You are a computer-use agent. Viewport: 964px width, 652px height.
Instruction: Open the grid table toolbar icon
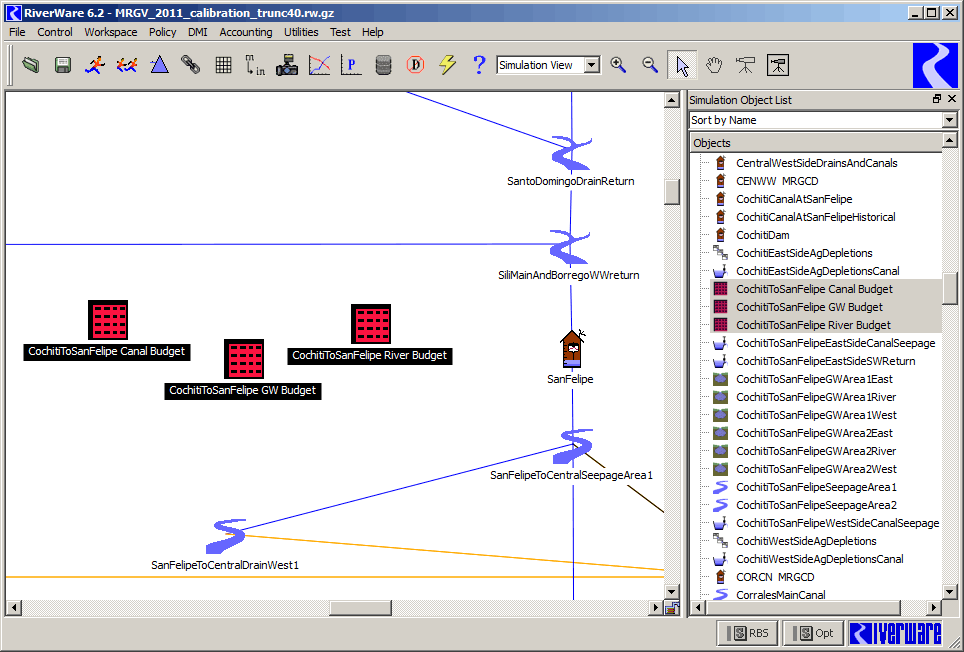click(x=223, y=65)
